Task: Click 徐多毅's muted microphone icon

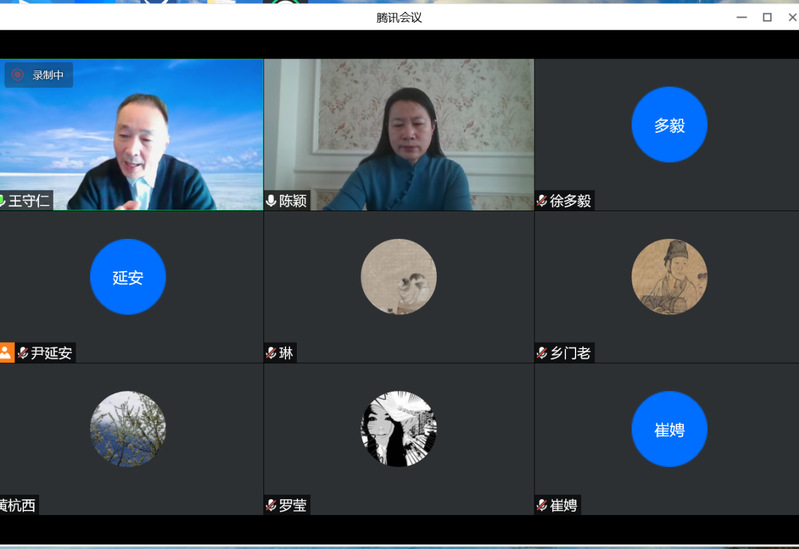Action: tap(542, 201)
